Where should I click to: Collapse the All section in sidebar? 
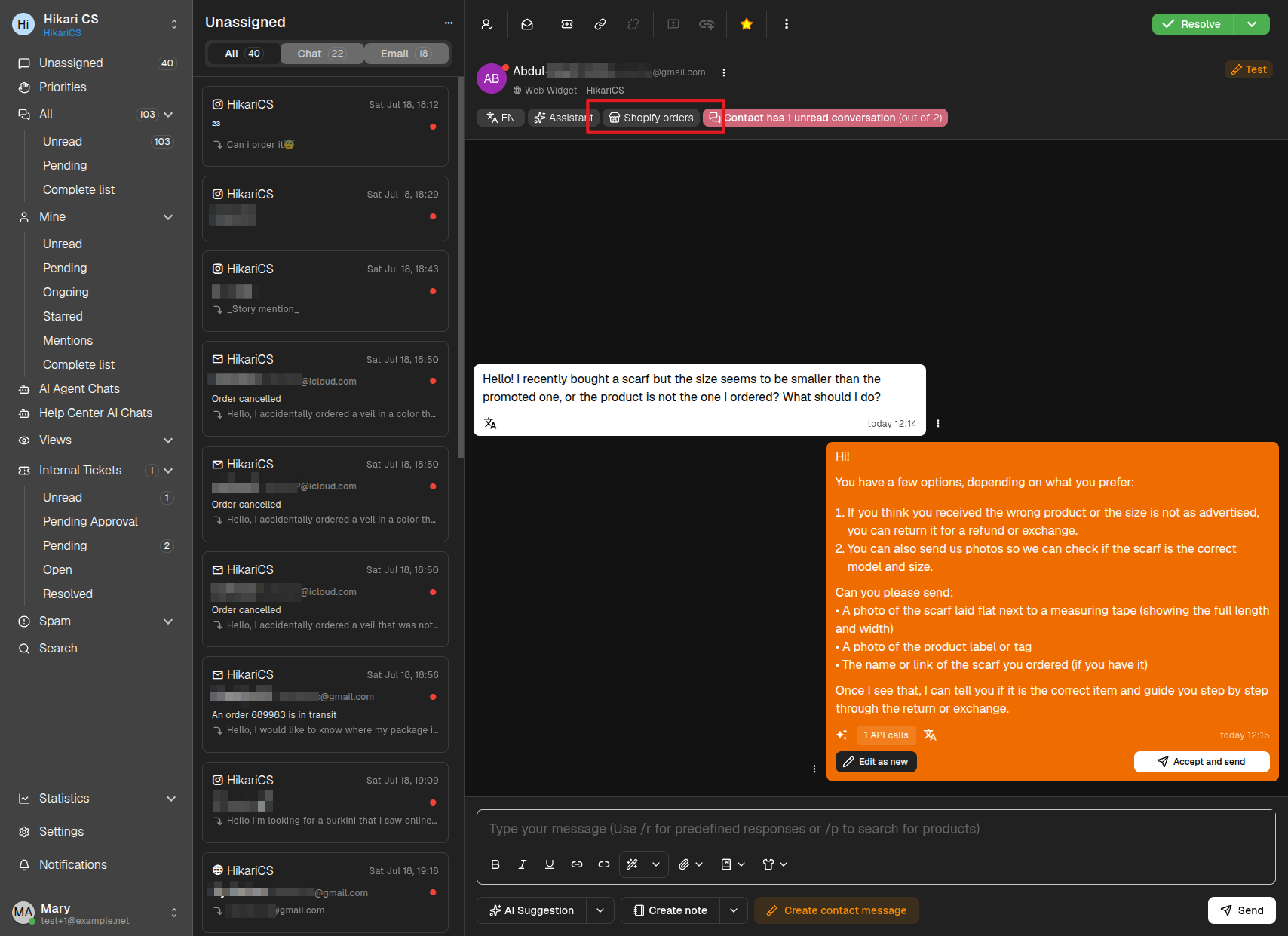(x=168, y=115)
